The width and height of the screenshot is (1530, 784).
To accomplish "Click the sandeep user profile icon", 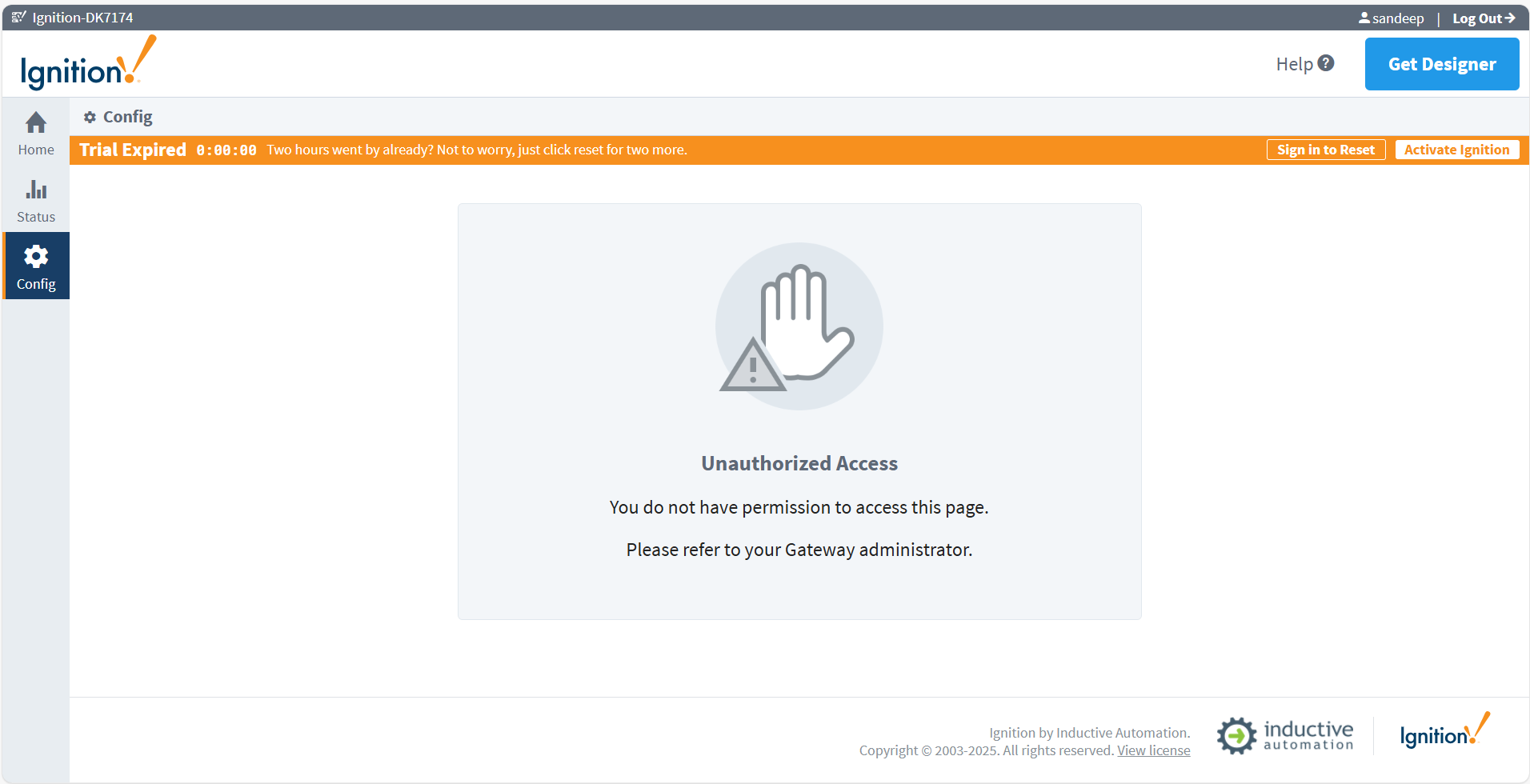I will pyautogui.click(x=1364, y=18).
